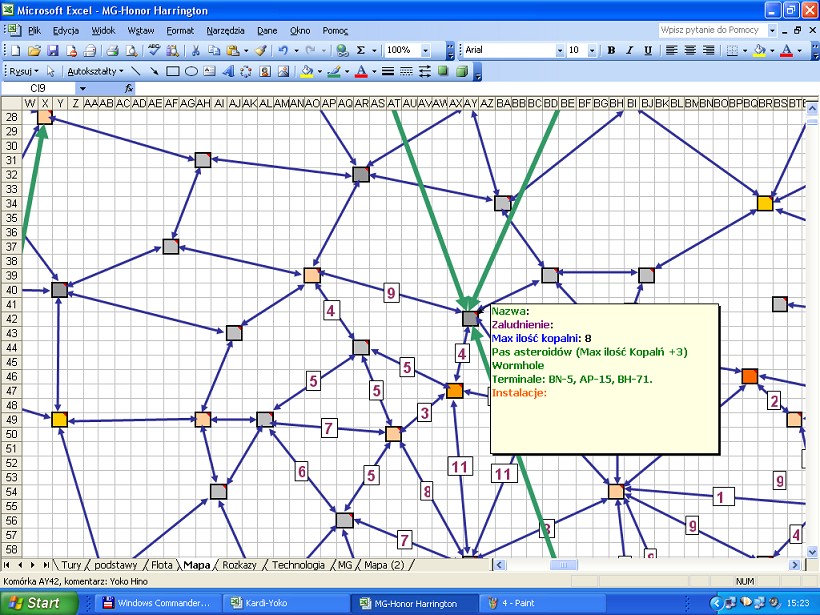Open the Wstaw menu
The width and height of the screenshot is (820, 615).
coord(141,31)
